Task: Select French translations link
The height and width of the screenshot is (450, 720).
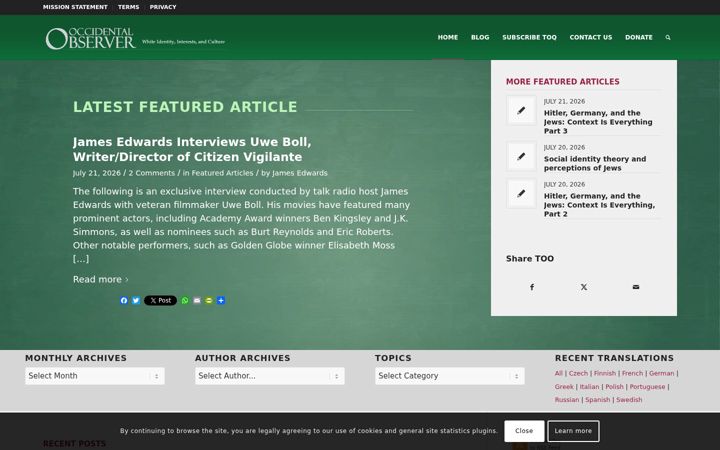Action: point(632,373)
